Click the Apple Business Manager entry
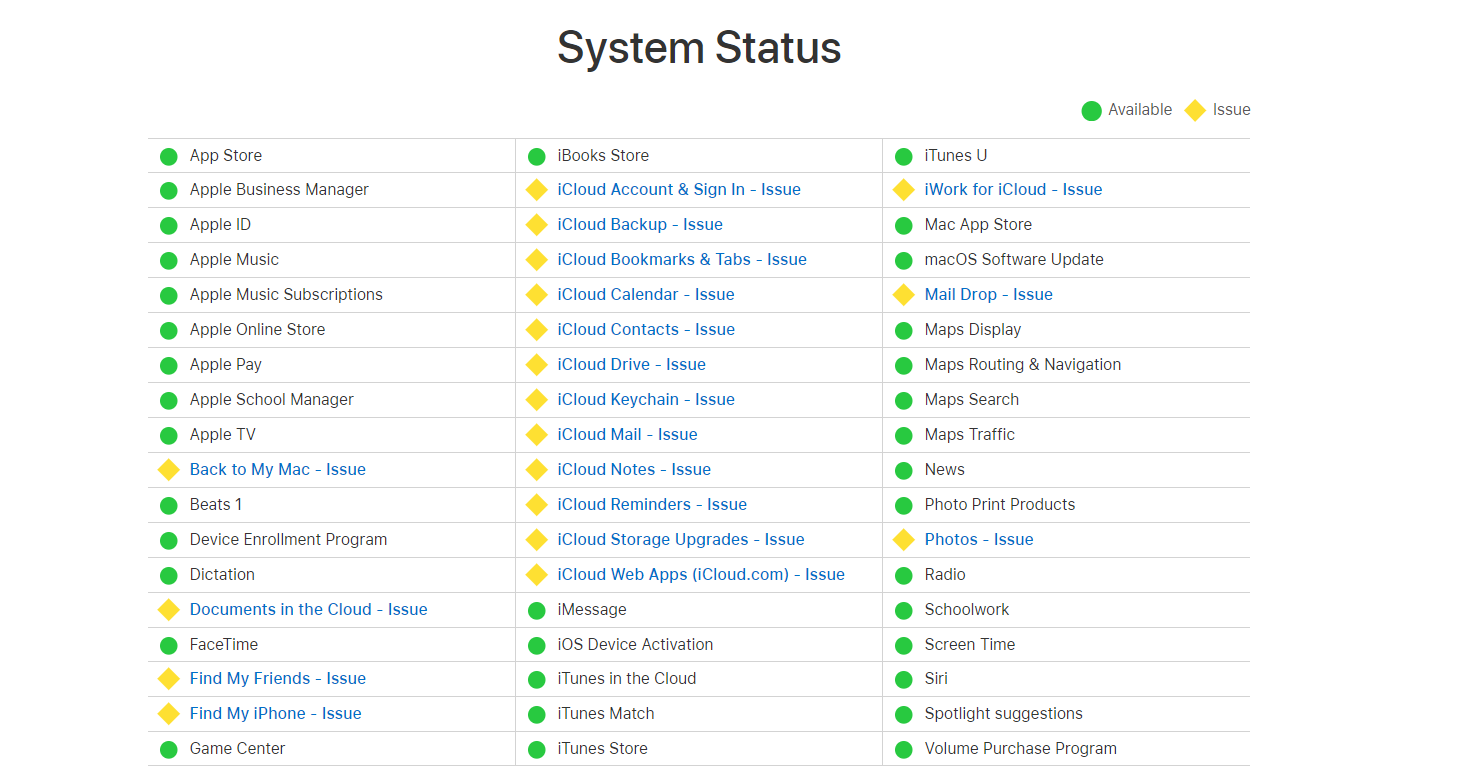This screenshot has height=775, width=1483. tap(279, 190)
